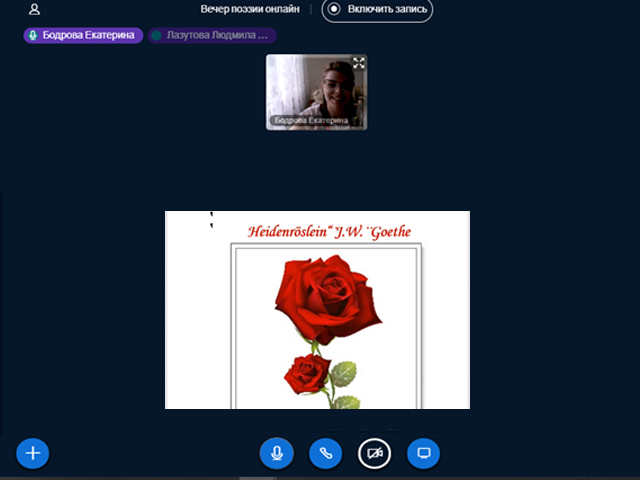Start screen sharing with monitor icon
The width and height of the screenshot is (640, 480).
[423, 453]
